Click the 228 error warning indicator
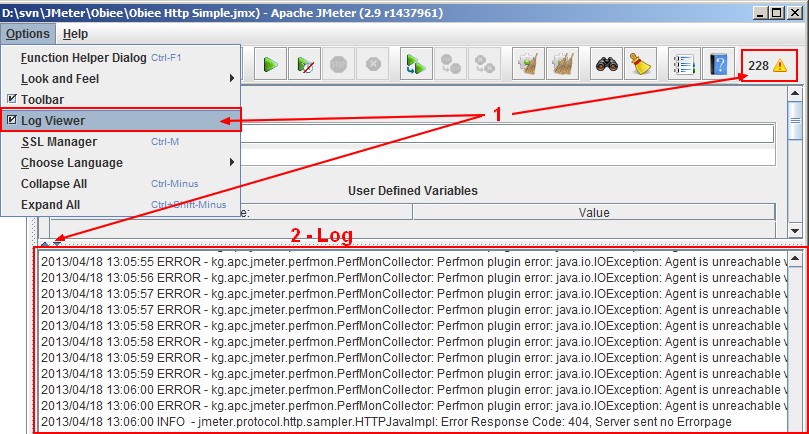The image size is (809, 434). coord(767,65)
